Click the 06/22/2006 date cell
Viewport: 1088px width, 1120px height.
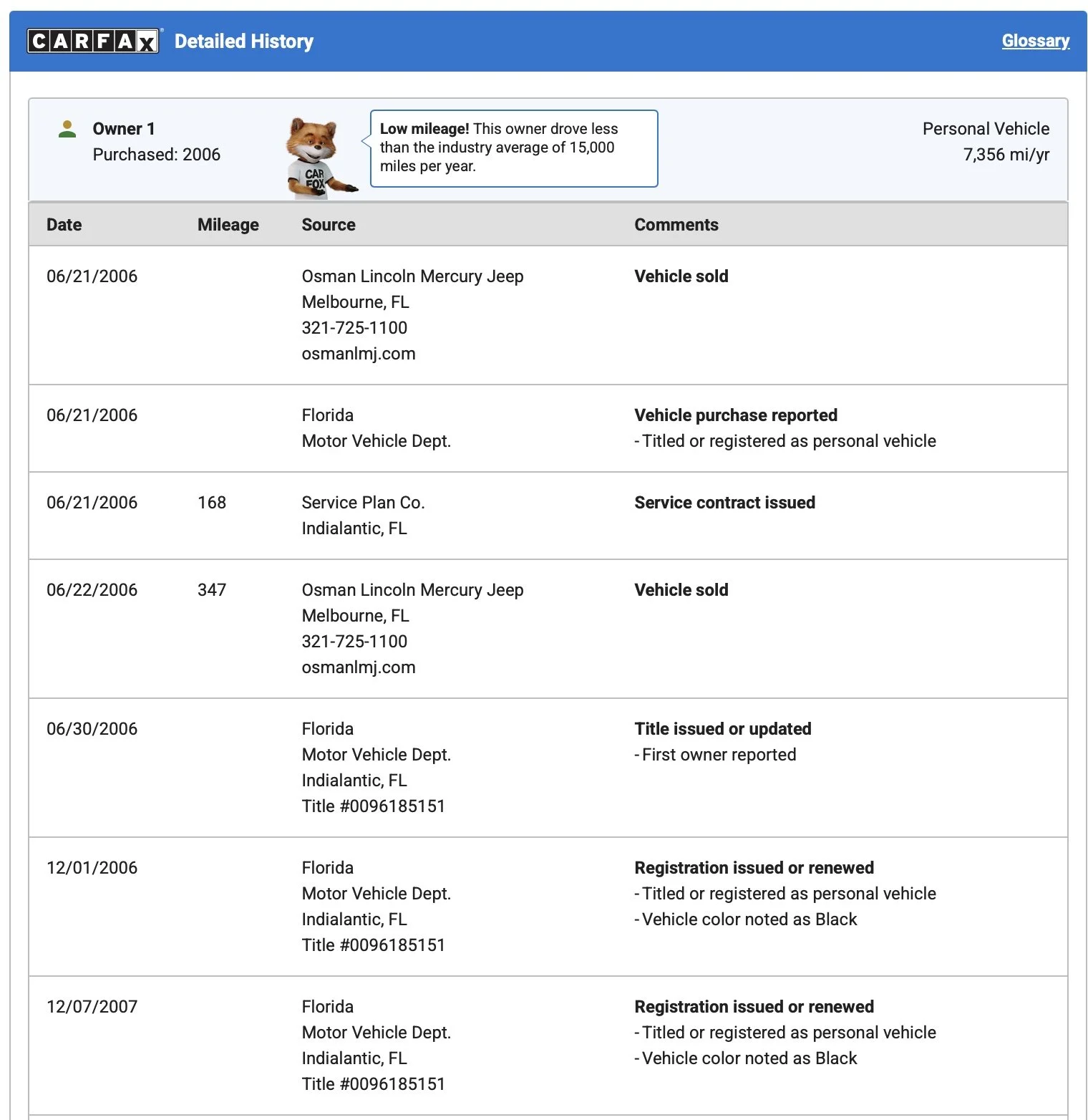coord(92,590)
